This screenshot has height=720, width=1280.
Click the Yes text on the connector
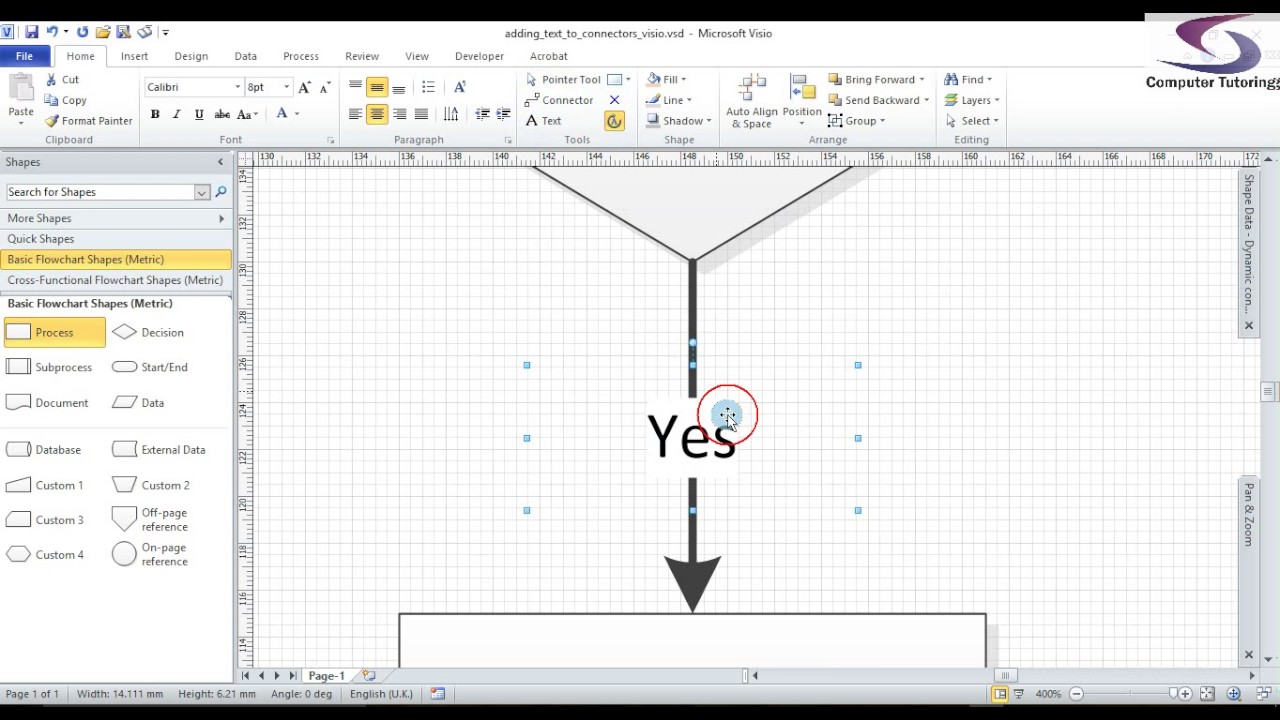[x=691, y=437]
